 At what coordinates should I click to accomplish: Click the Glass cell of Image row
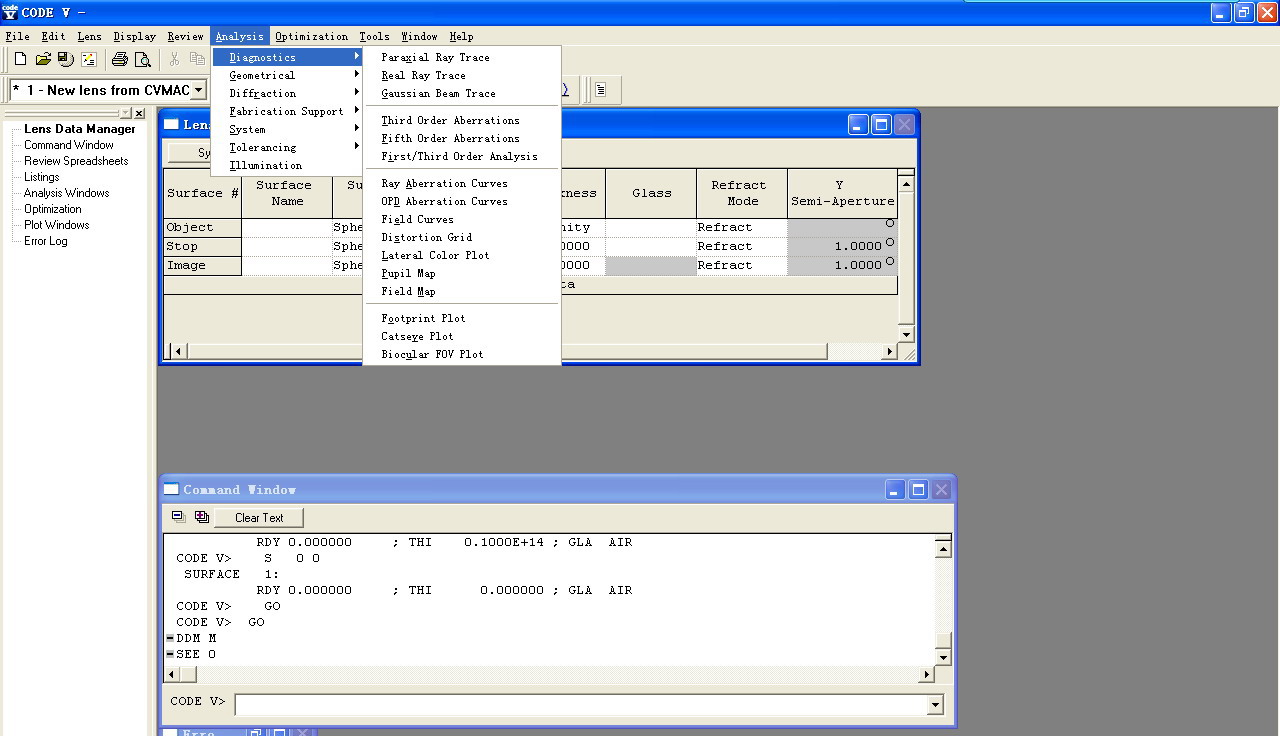tap(651, 265)
